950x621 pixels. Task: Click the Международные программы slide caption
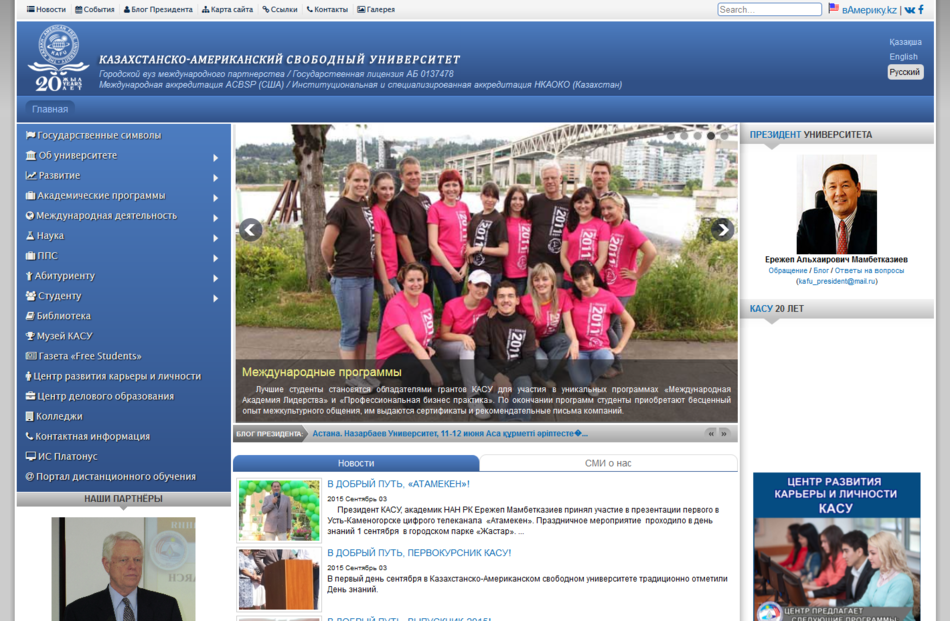tap(322, 372)
